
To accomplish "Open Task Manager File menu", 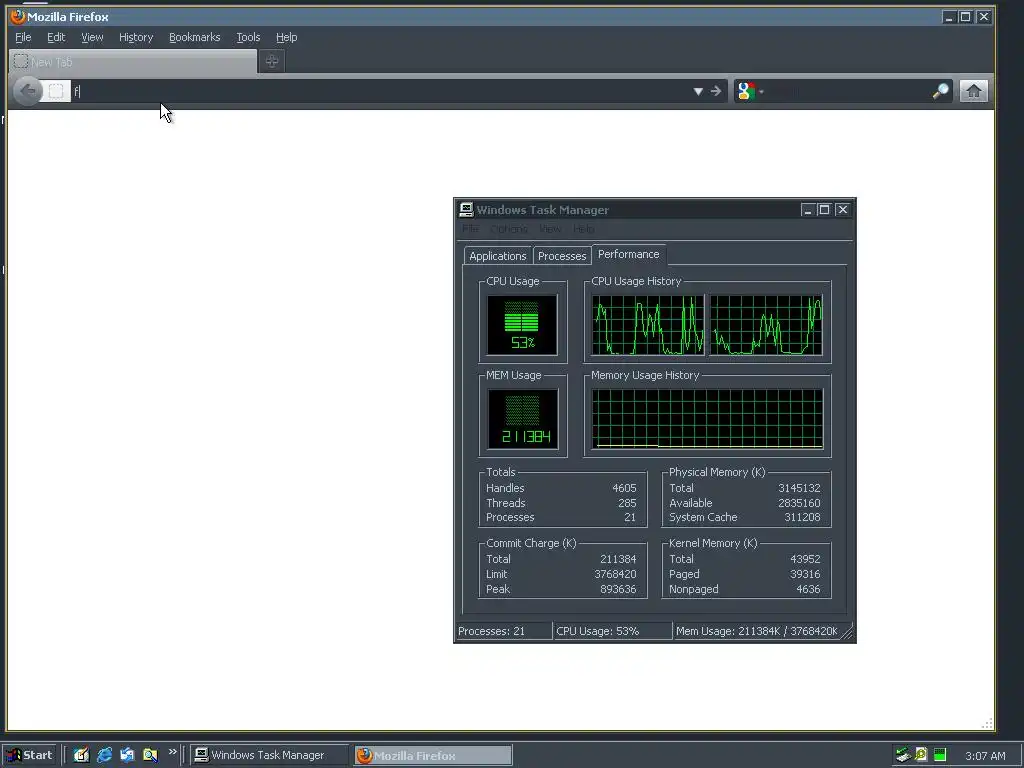I will 470,229.
